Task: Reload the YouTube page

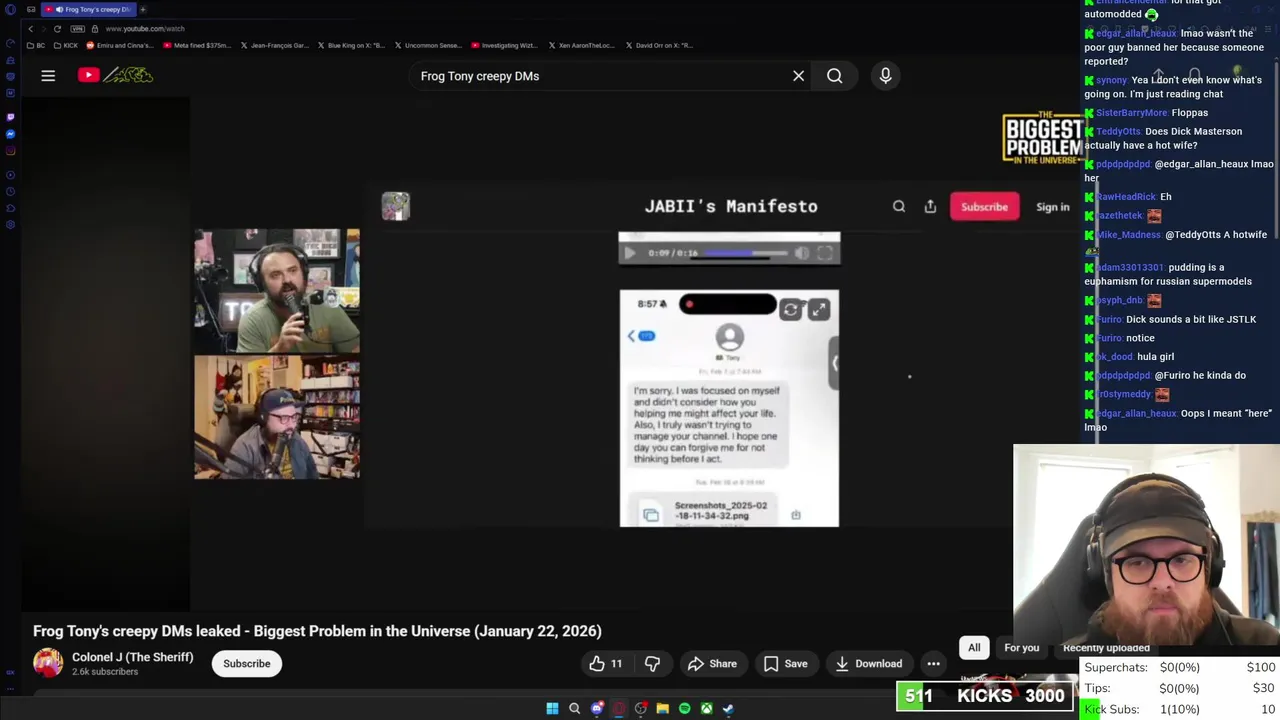Action: tap(57, 29)
